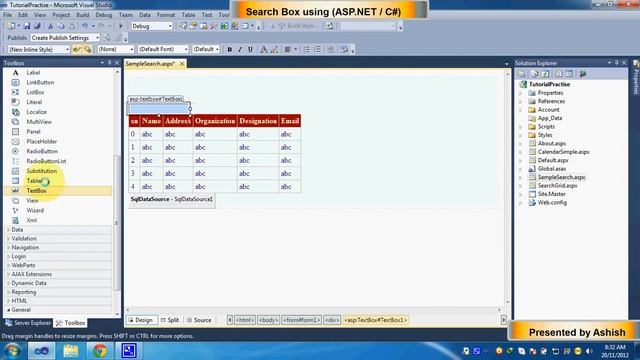Click the Organization column header in grid
Image resolution: width=640 pixels, height=360 pixels.
point(215,121)
